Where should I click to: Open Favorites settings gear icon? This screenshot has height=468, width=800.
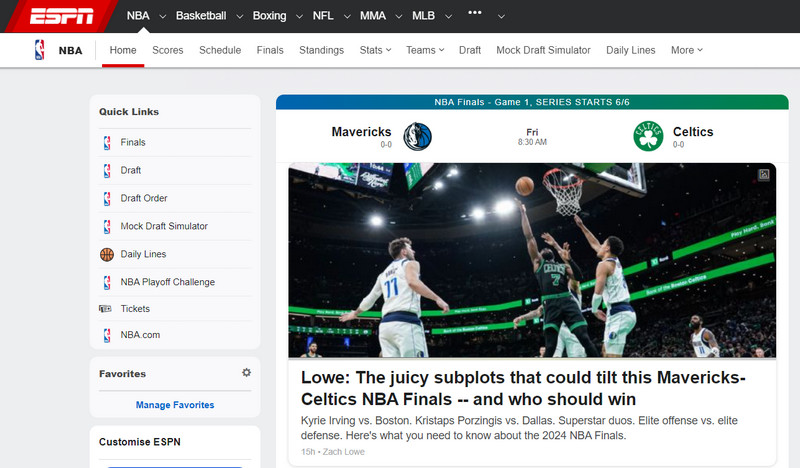tap(246, 373)
